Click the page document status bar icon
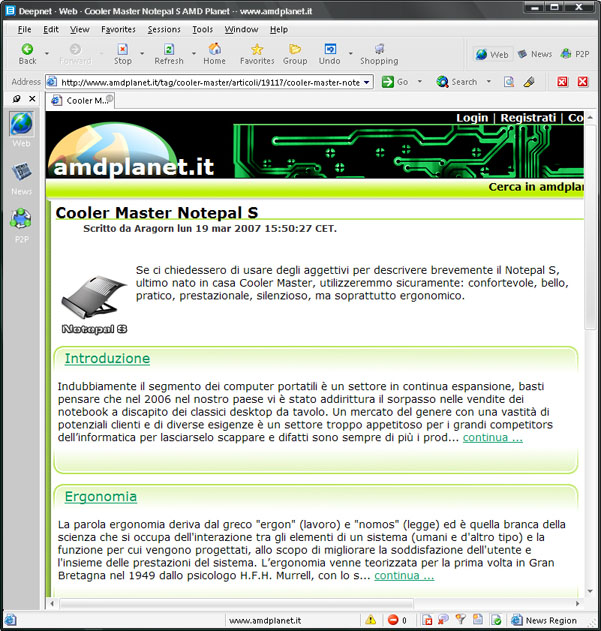 pos(478,620)
